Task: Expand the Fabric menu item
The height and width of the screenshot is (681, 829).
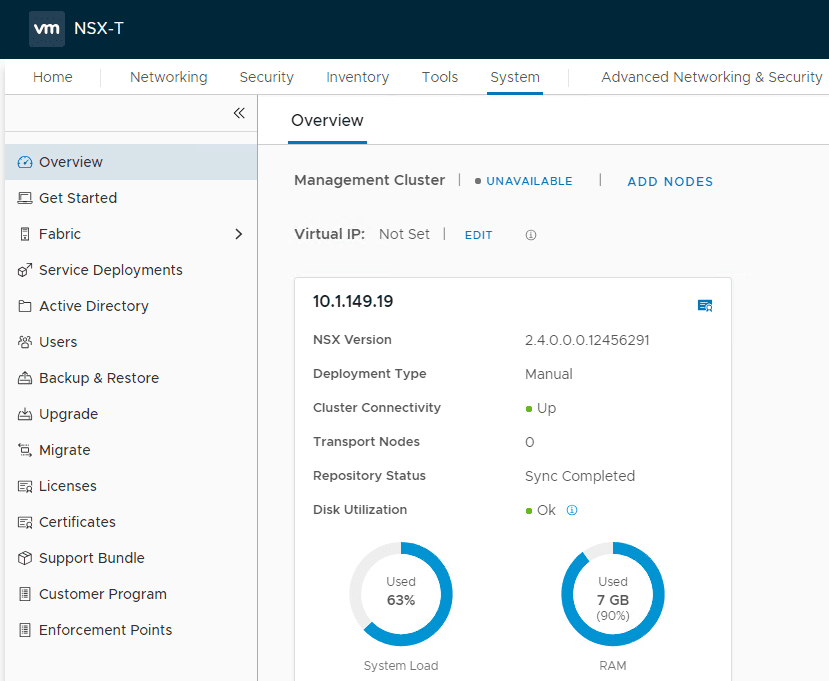Action: point(238,234)
